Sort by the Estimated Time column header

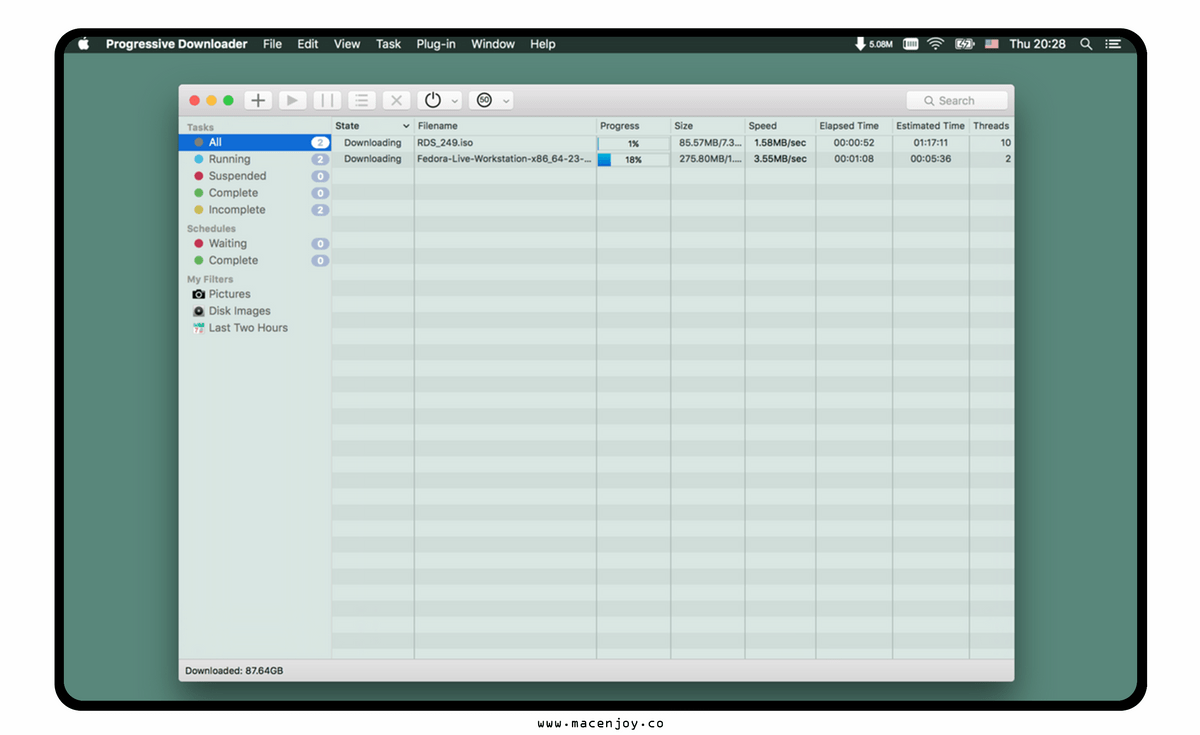coord(931,126)
